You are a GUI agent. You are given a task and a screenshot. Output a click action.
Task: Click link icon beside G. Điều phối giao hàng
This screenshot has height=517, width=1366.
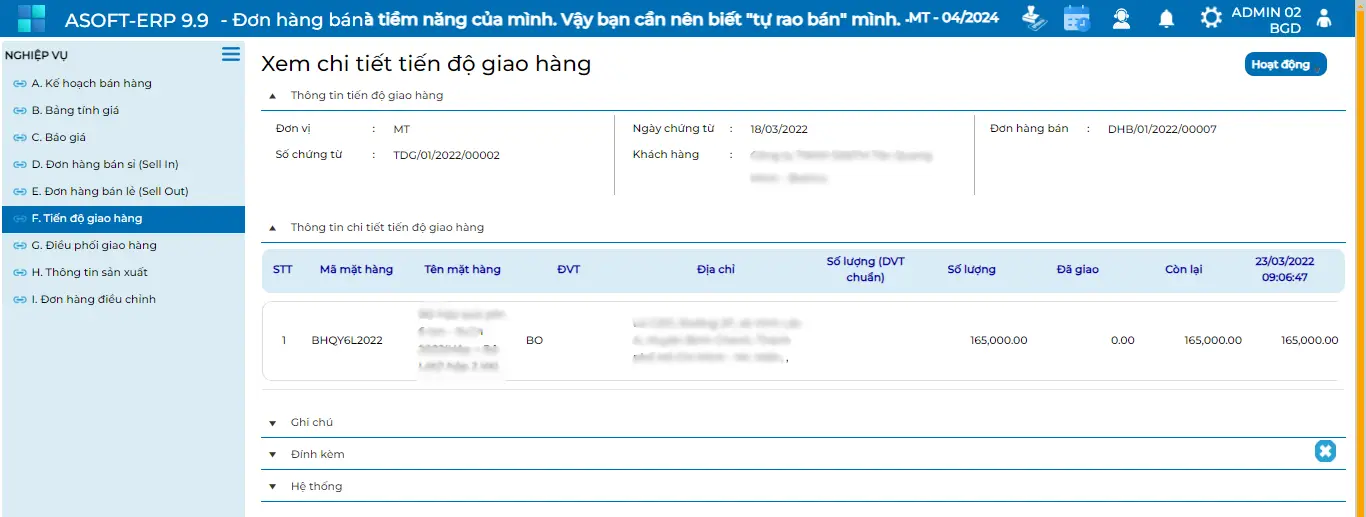click(19, 246)
